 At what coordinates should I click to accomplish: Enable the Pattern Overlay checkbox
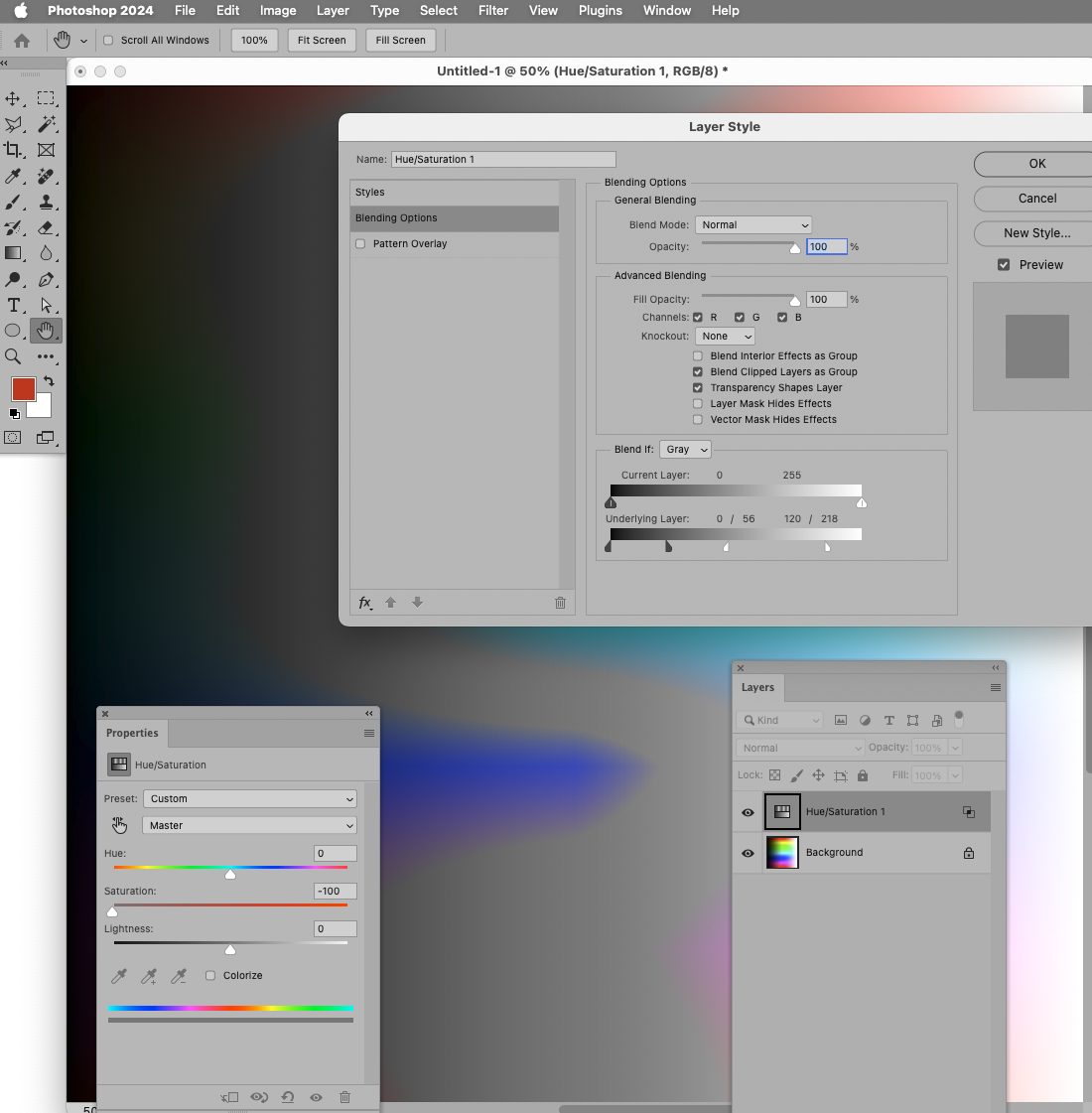[359, 243]
